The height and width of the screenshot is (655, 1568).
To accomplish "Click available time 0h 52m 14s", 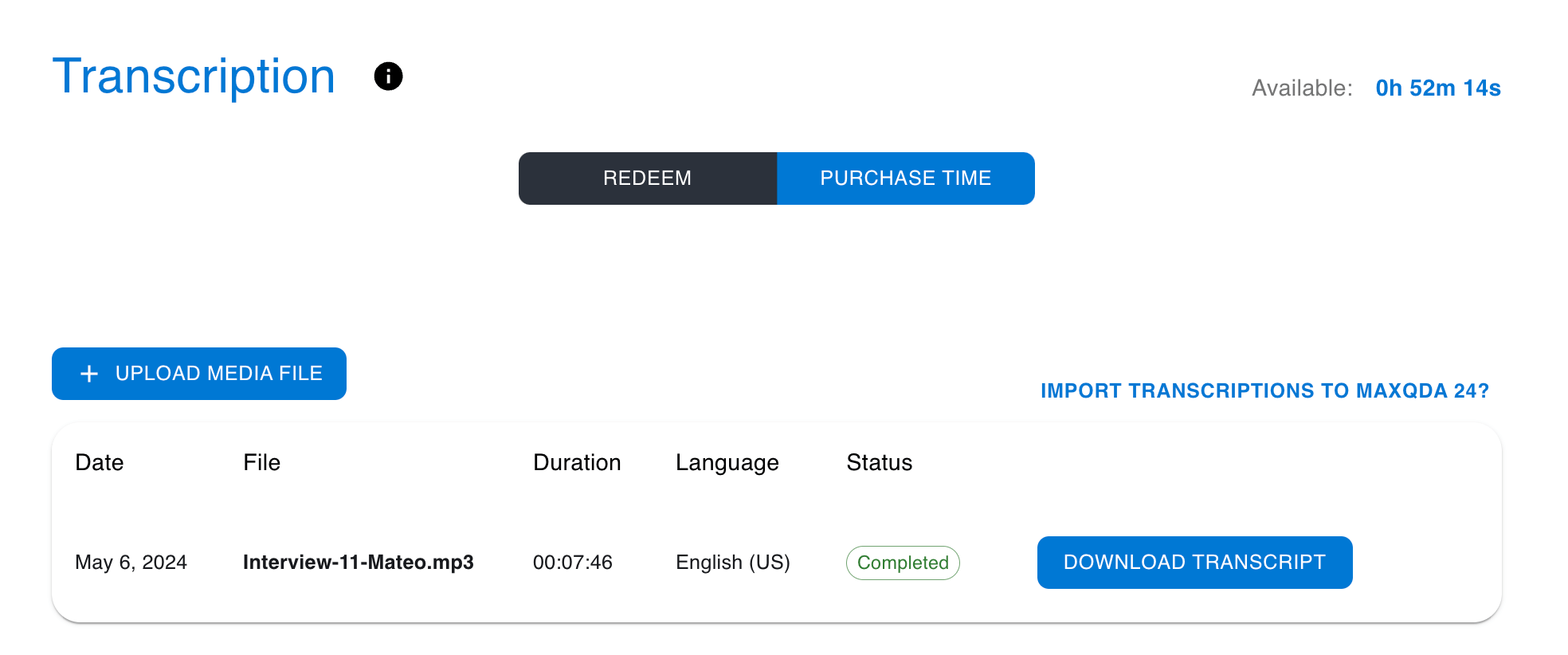I will pos(1438,88).
